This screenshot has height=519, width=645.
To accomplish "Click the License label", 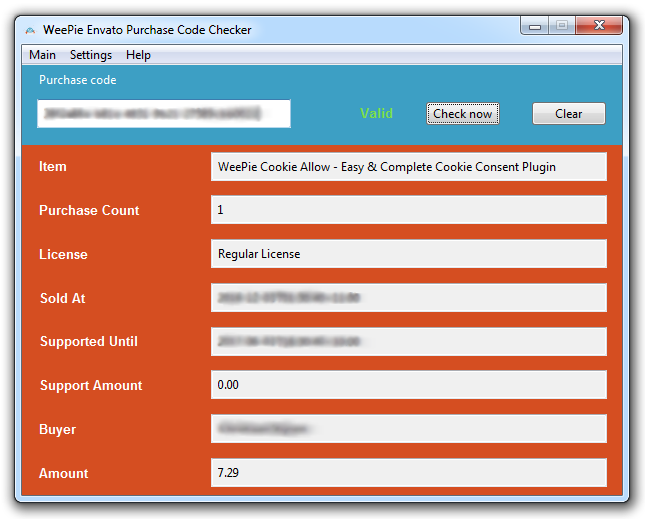I will point(63,254).
